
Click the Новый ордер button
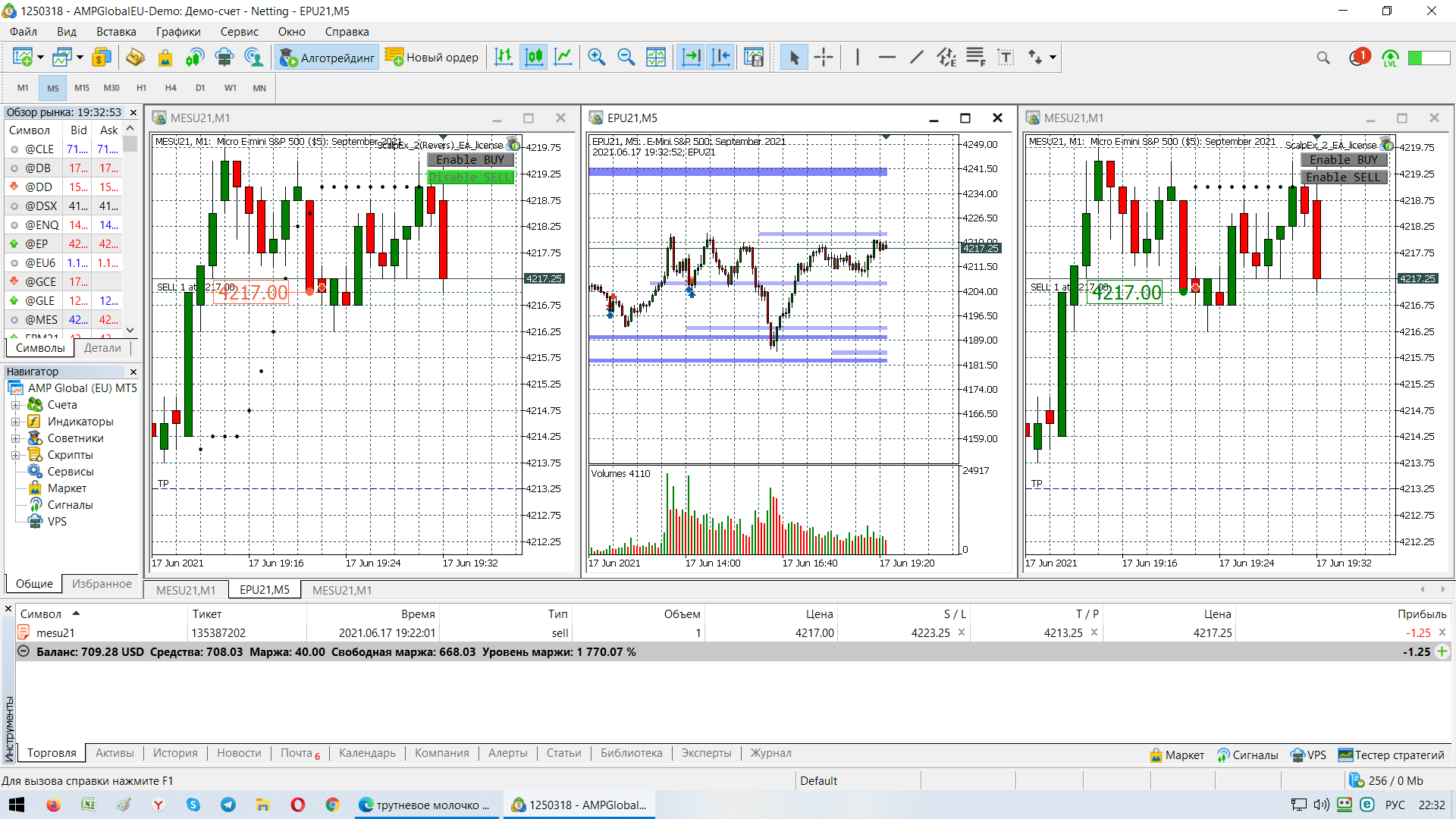click(432, 58)
